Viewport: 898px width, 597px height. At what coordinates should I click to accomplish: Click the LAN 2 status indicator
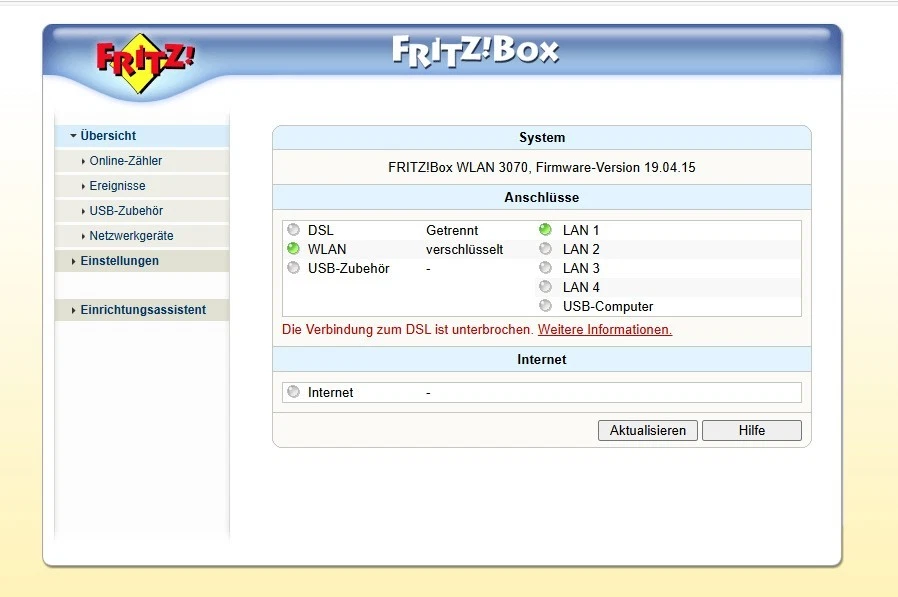pyautogui.click(x=545, y=248)
